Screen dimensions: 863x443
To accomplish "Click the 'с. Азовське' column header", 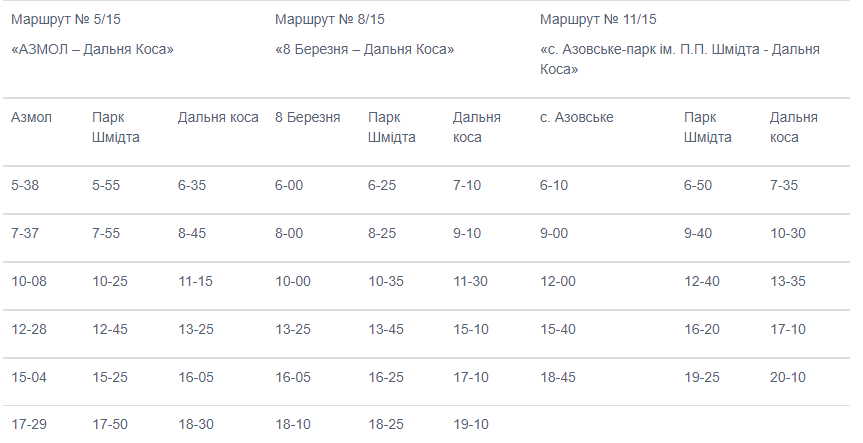I will pos(576,117).
